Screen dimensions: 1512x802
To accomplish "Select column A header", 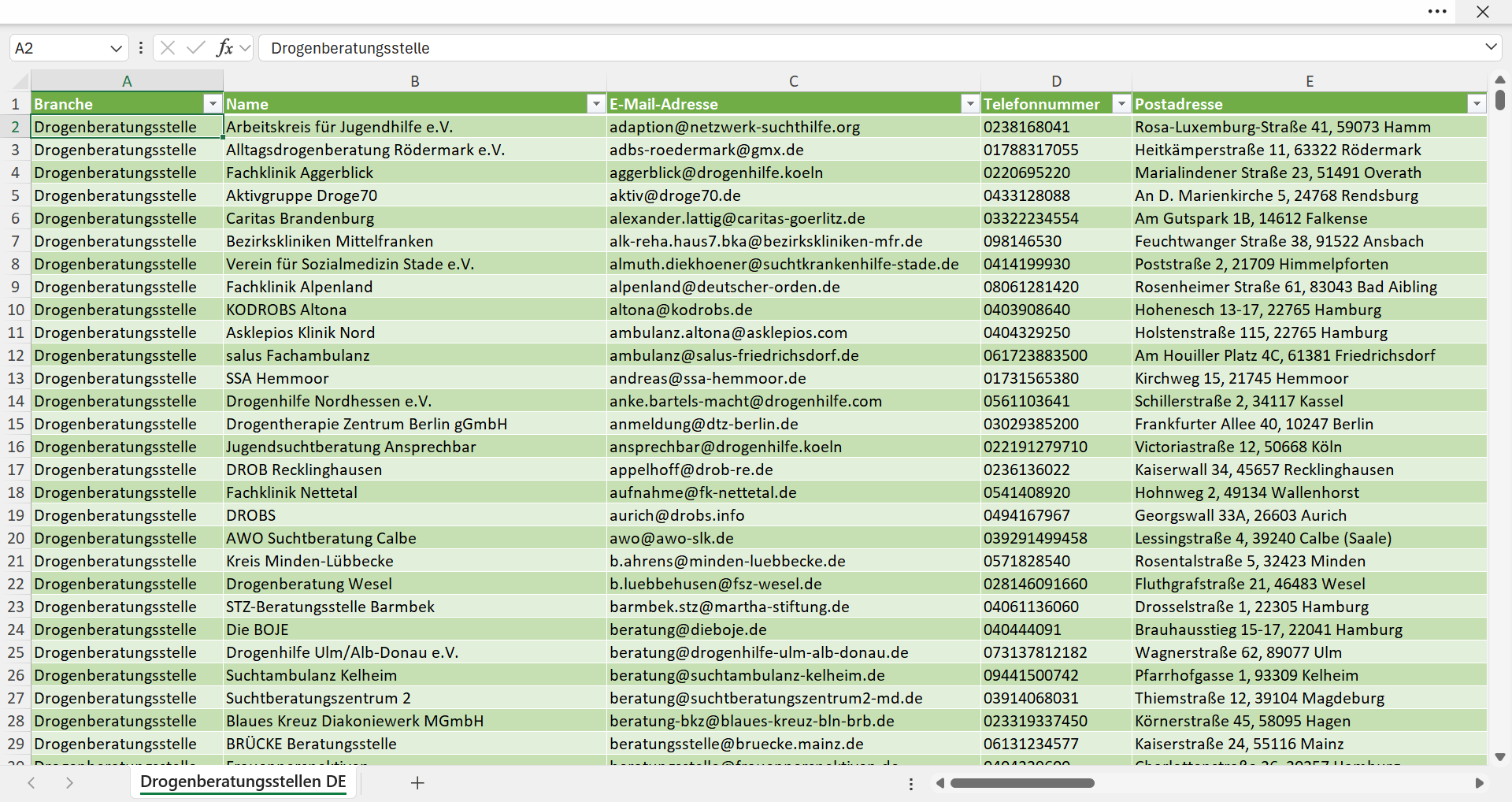I will 127,81.
